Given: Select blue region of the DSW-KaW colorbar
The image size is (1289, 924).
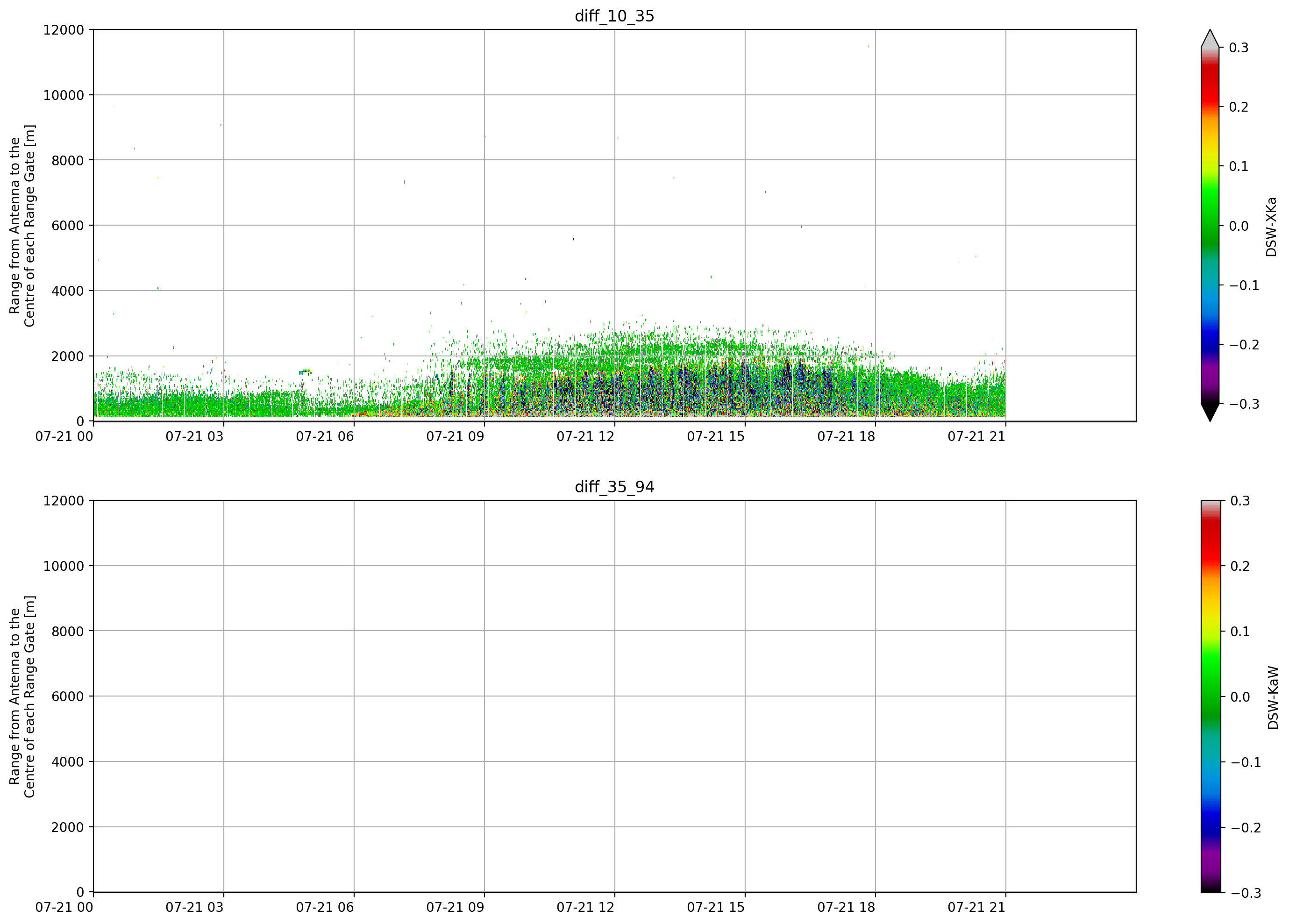Looking at the screenshot, I should pyautogui.click(x=1210, y=818).
